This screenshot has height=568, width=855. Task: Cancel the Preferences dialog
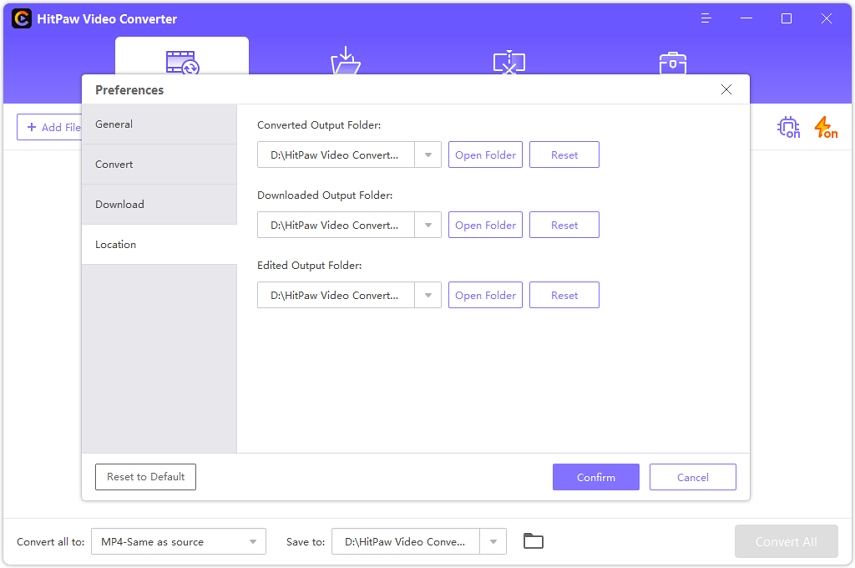(x=693, y=477)
